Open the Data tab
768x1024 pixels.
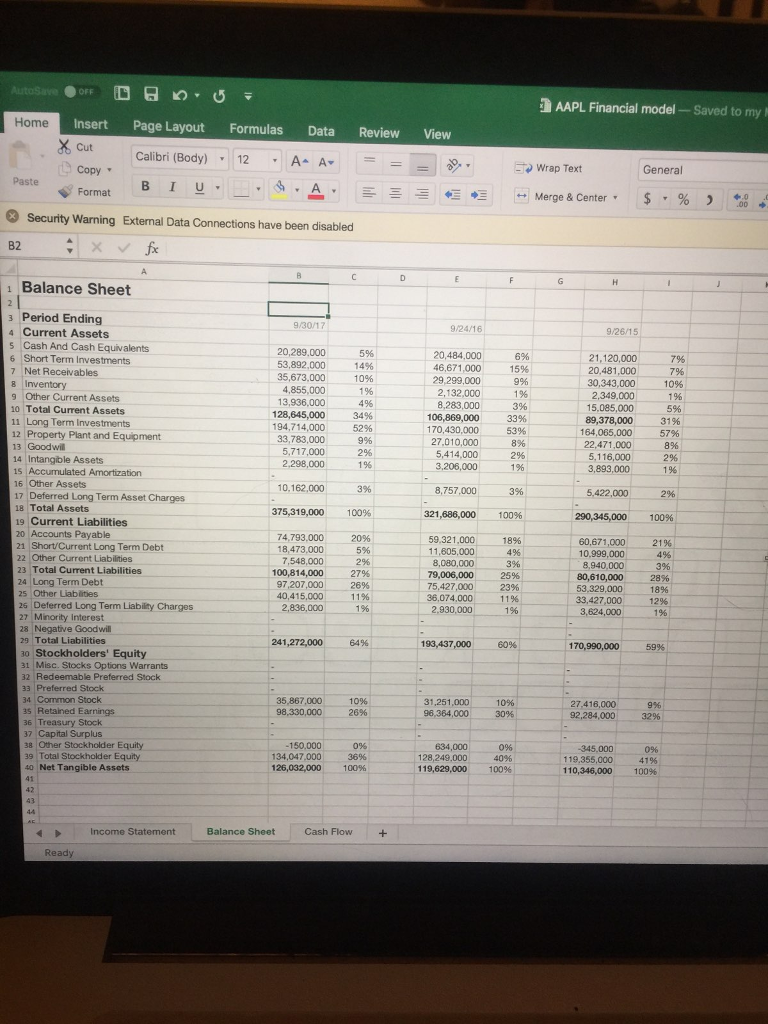[x=321, y=131]
